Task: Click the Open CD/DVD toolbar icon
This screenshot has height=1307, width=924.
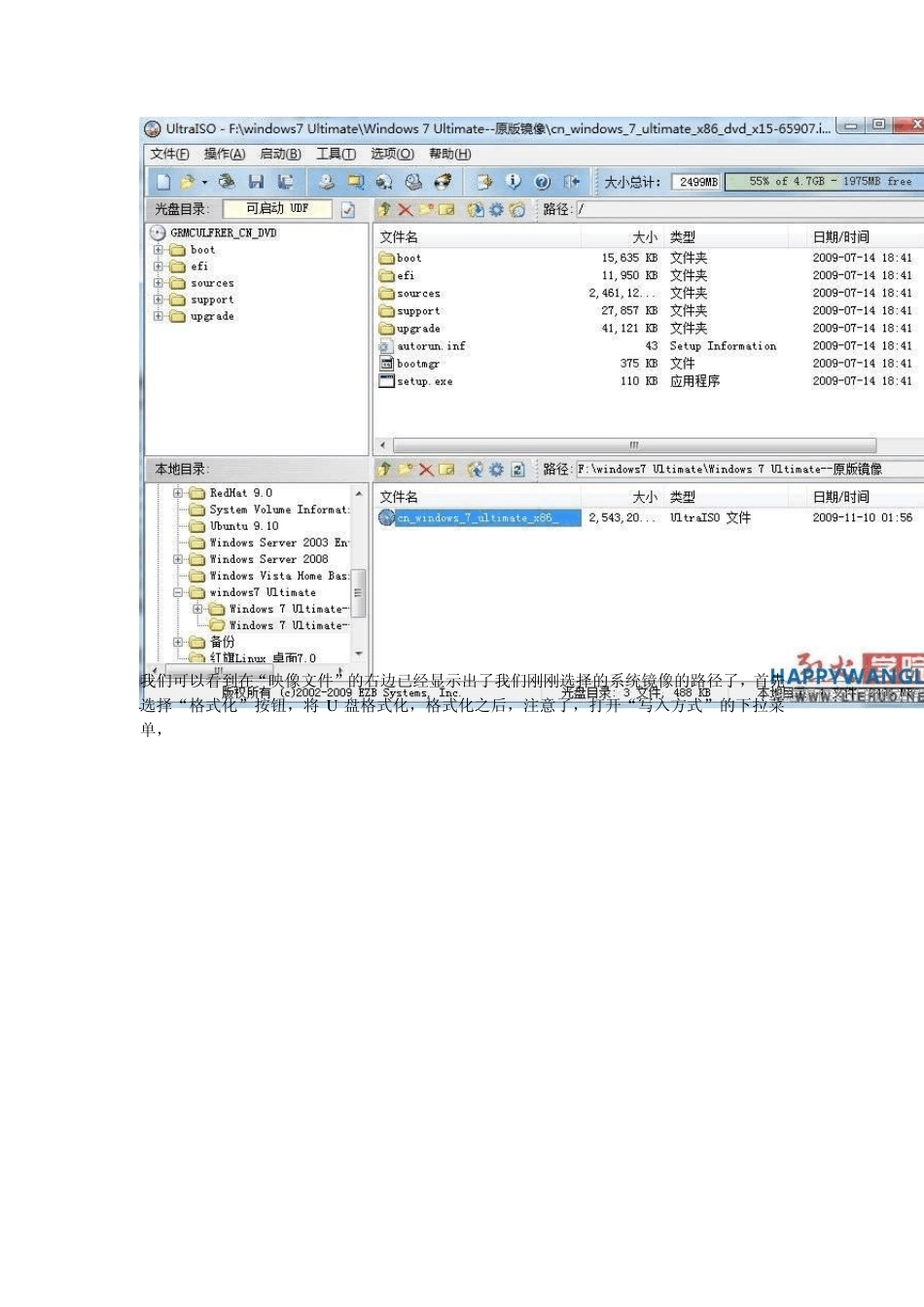Action: click(x=227, y=182)
